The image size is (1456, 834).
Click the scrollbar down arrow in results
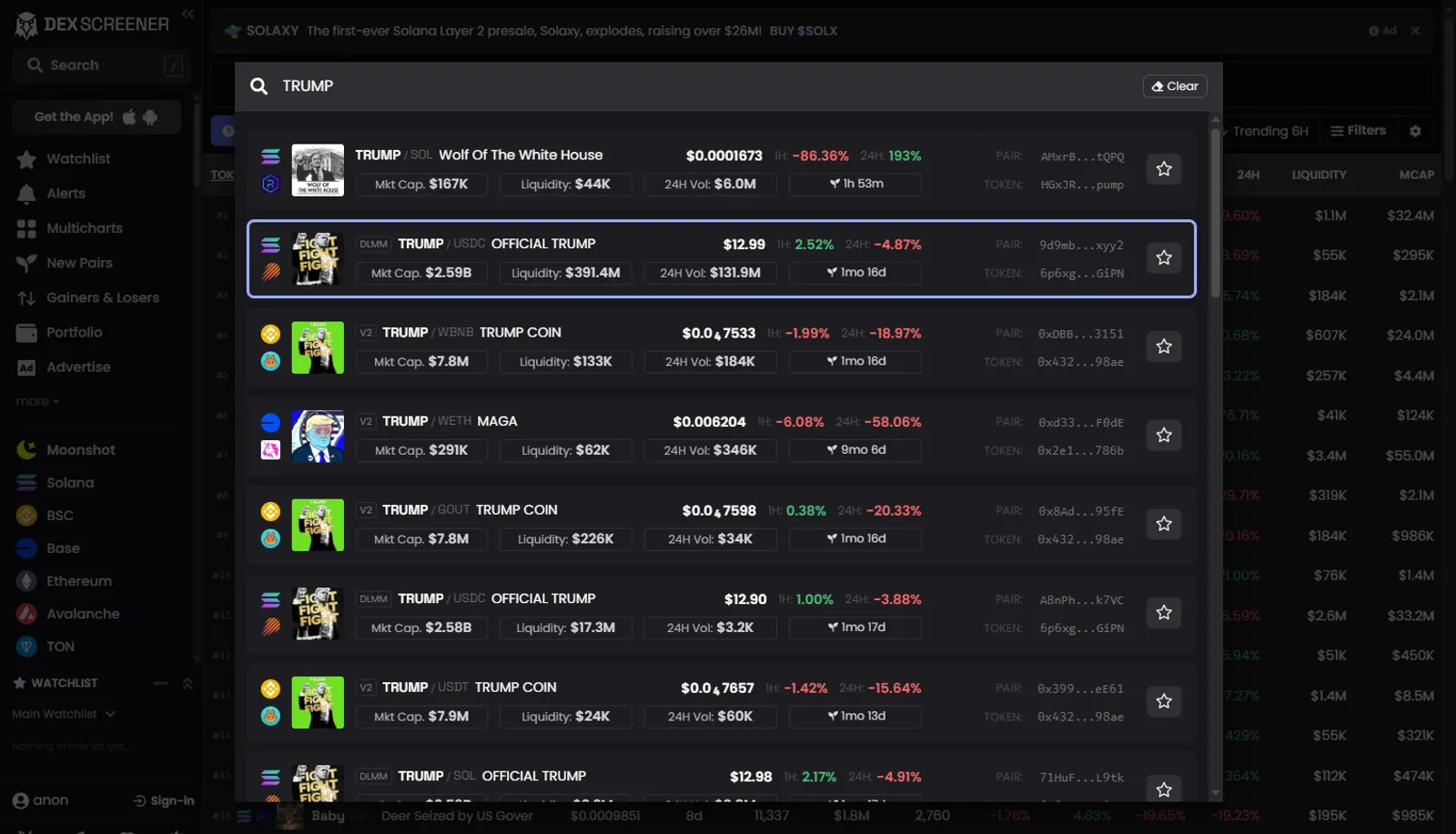click(x=1215, y=793)
